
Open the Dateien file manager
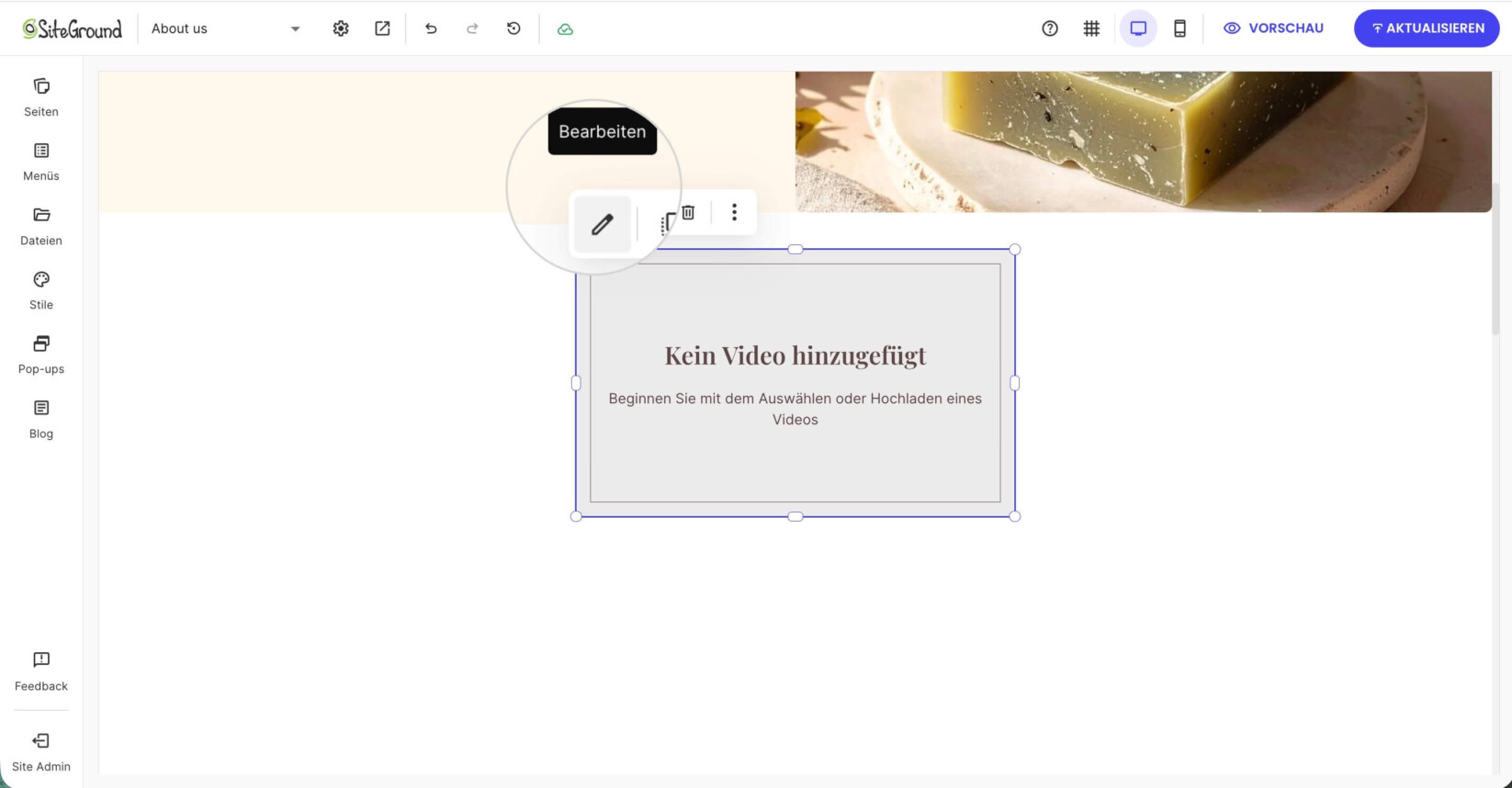(x=41, y=226)
